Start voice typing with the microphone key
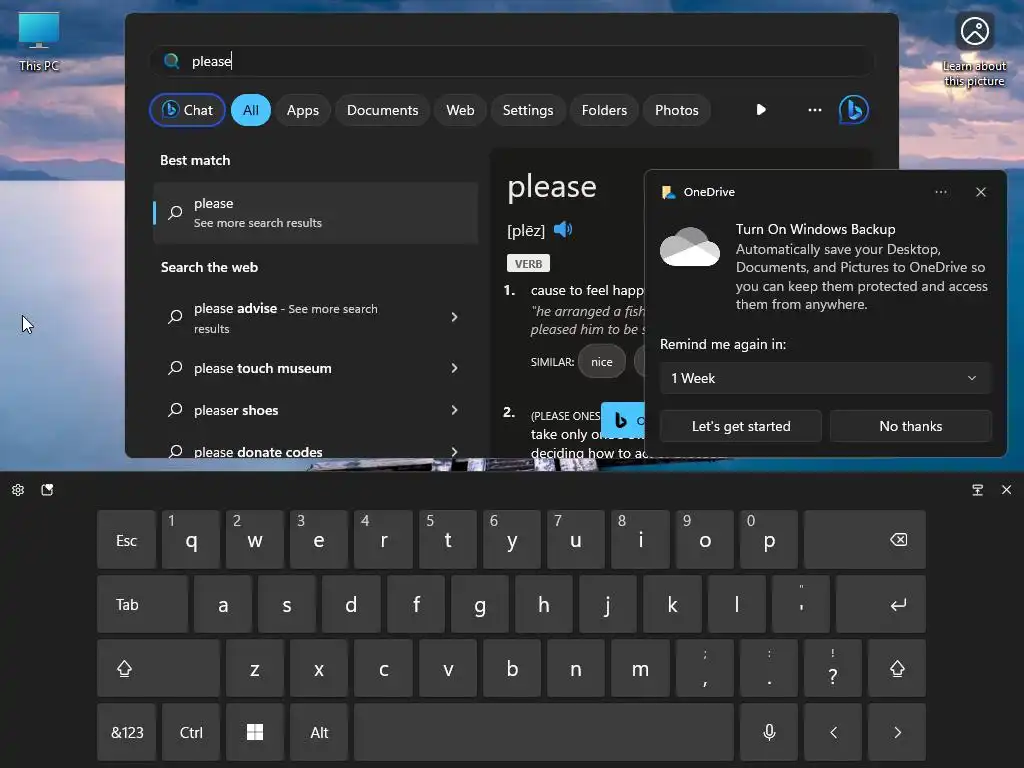Image resolution: width=1024 pixels, height=768 pixels. 769,732
